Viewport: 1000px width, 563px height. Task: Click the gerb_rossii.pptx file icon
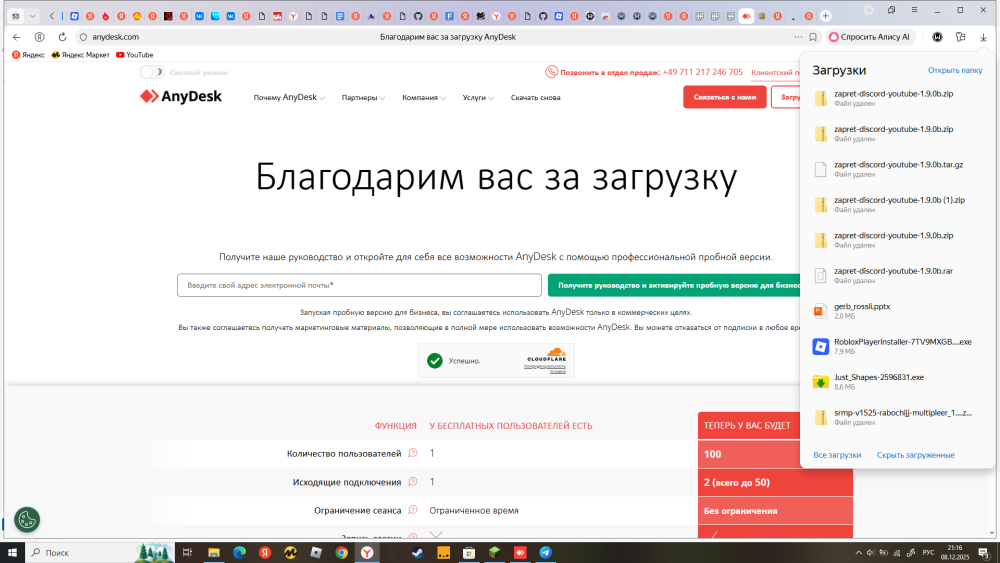(x=820, y=311)
